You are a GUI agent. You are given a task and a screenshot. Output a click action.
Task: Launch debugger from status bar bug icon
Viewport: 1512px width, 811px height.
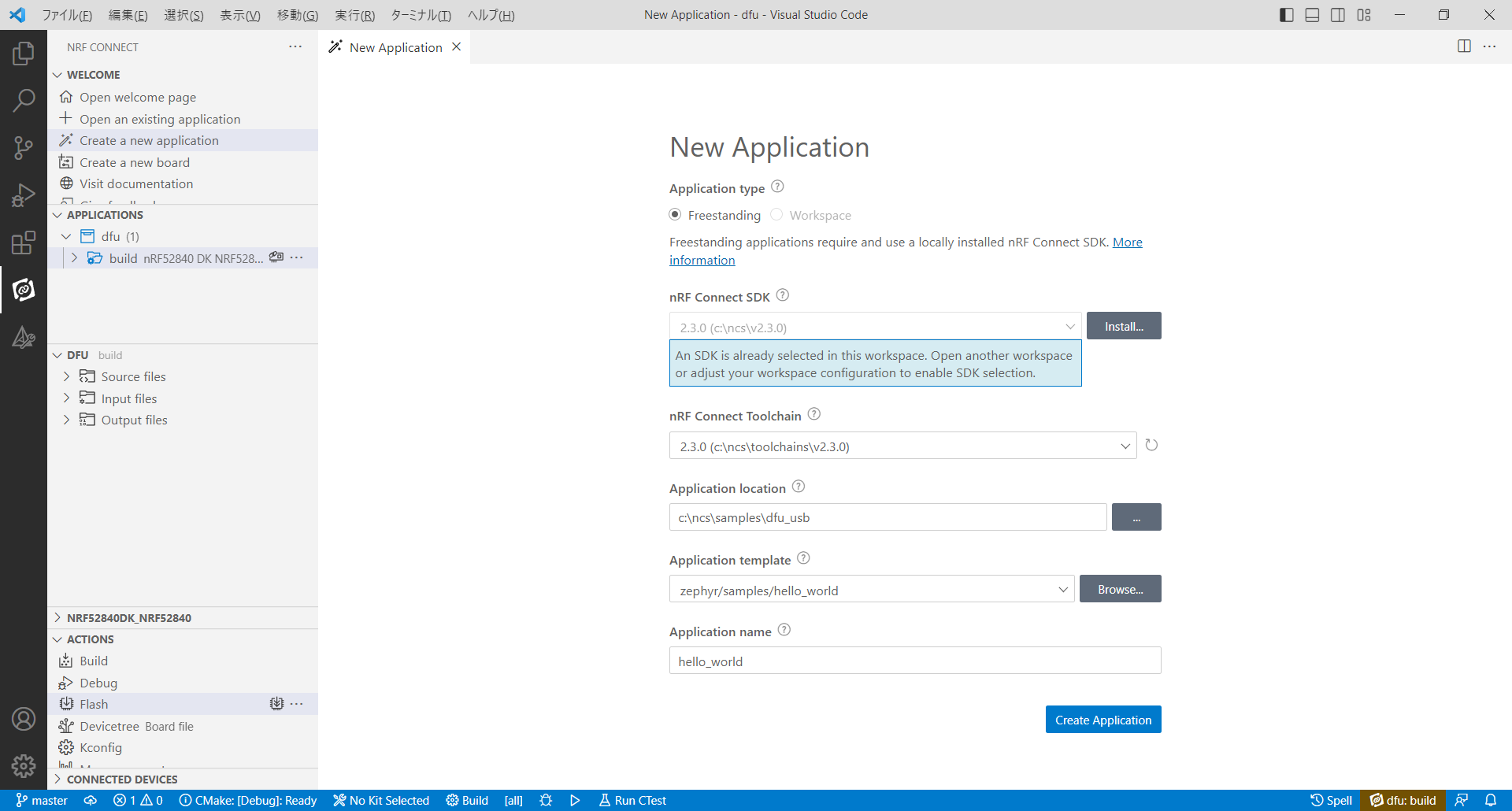(546, 800)
